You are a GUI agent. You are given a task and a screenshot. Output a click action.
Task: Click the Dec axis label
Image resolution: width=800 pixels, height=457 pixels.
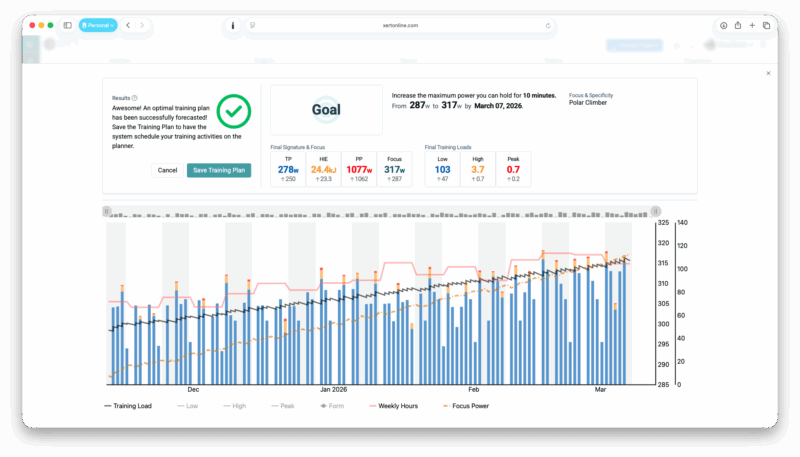(193, 390)
